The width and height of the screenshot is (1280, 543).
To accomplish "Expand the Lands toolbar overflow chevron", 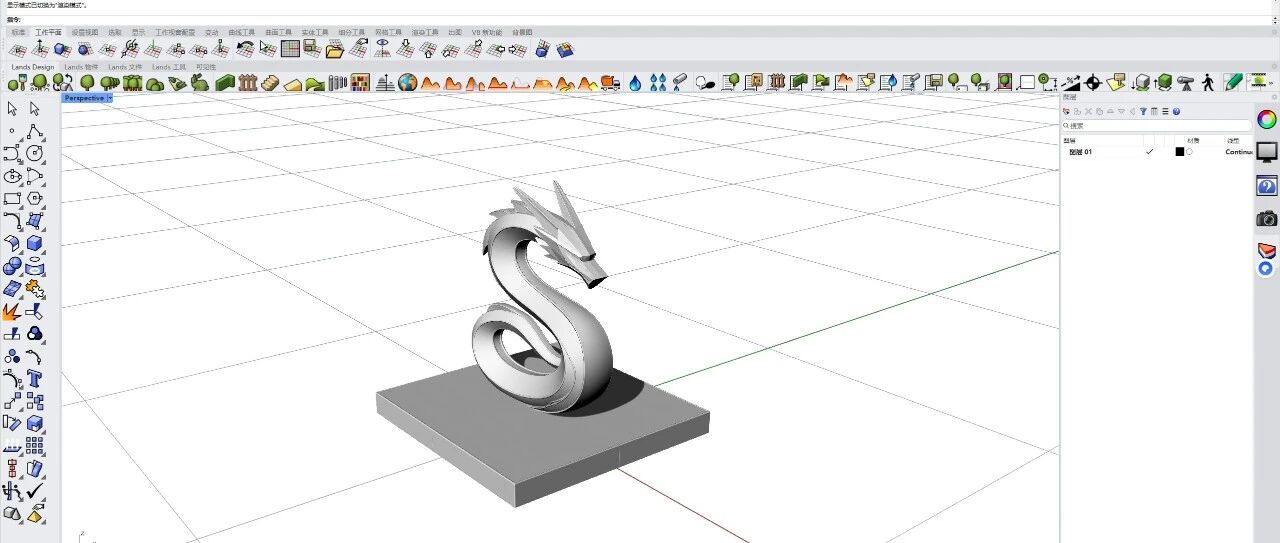I will pos(1269,82).
